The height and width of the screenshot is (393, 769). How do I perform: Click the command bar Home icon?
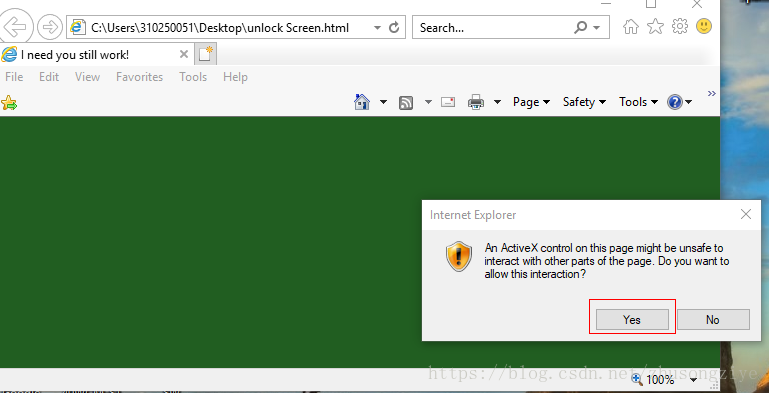(x=362, y=102)
